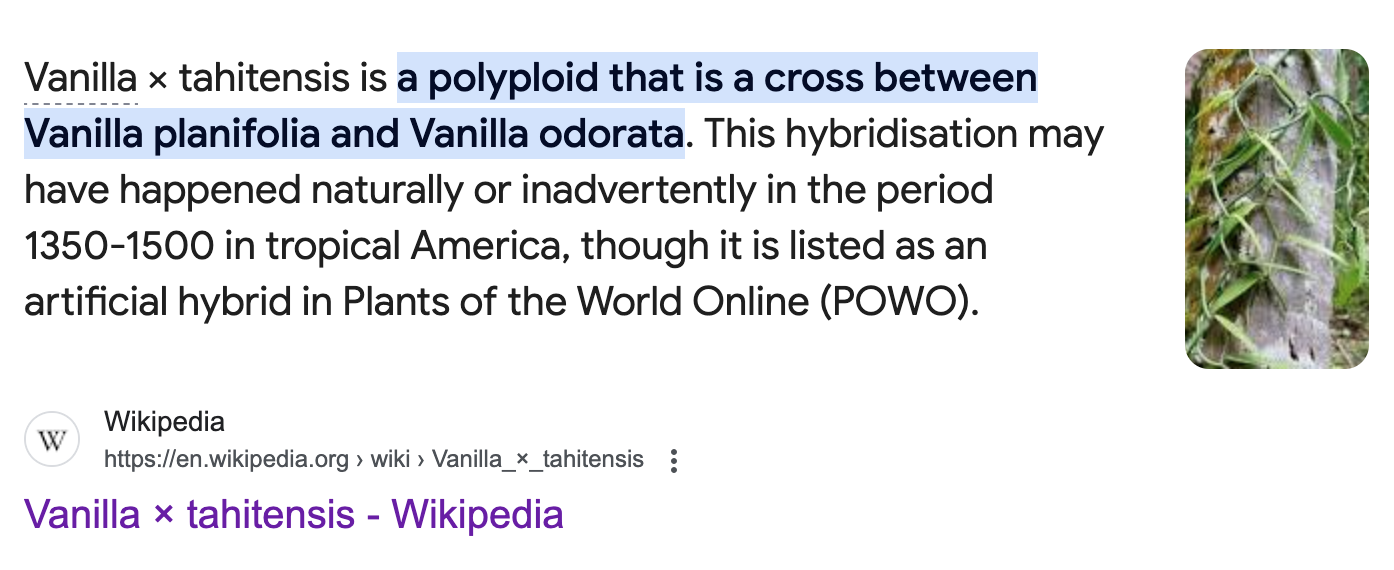1394x570 pixels.
Task: Open the three-dot options beside the URL
Action: [x=674, y=460]
